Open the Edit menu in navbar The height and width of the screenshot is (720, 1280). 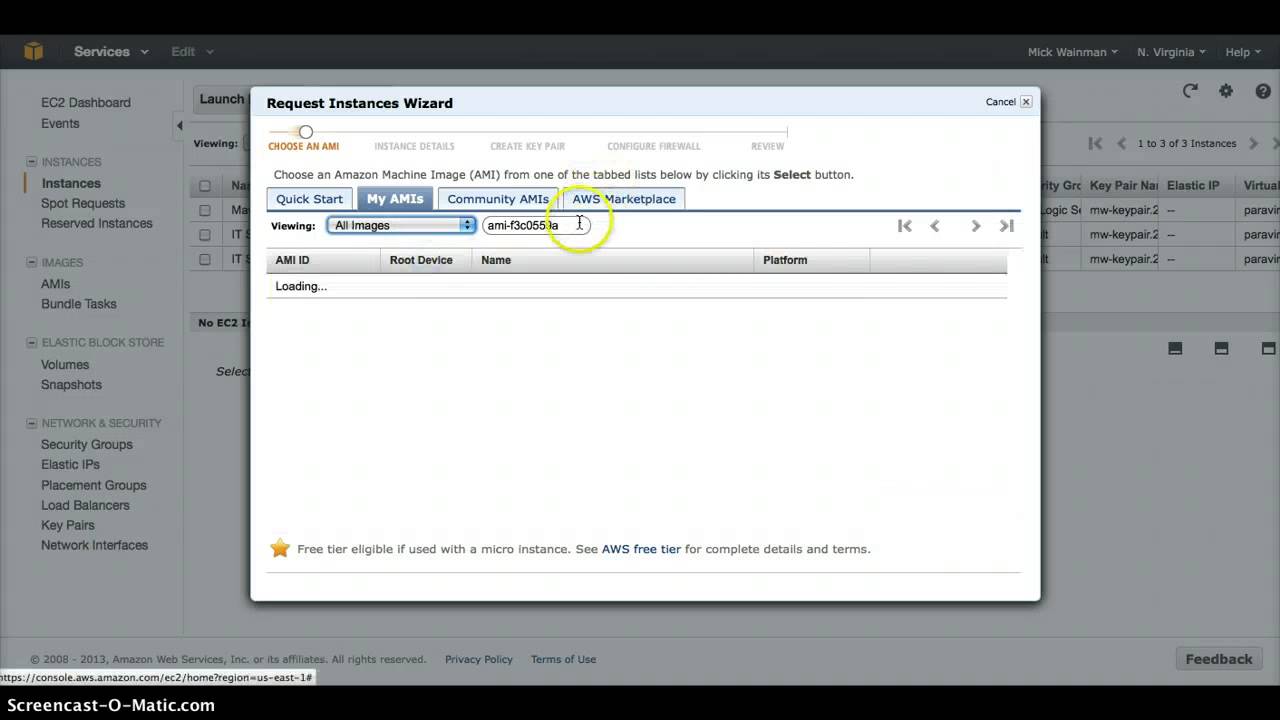click(x=192, y=51)
